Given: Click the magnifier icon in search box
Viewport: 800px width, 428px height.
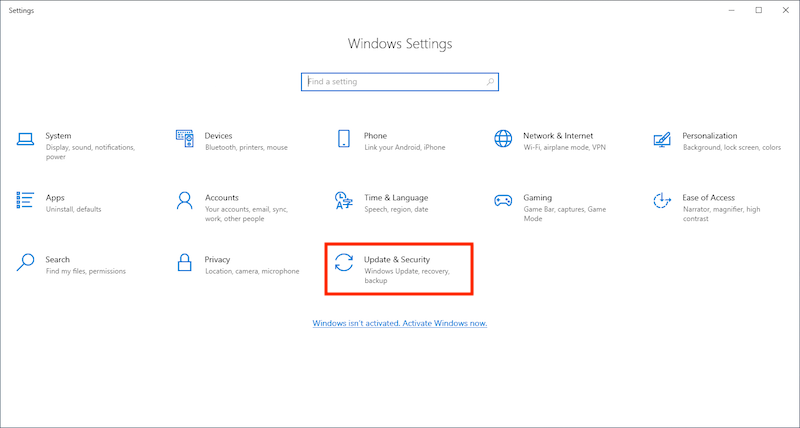Looking at the screenshot, I should [x=490, y=82].
